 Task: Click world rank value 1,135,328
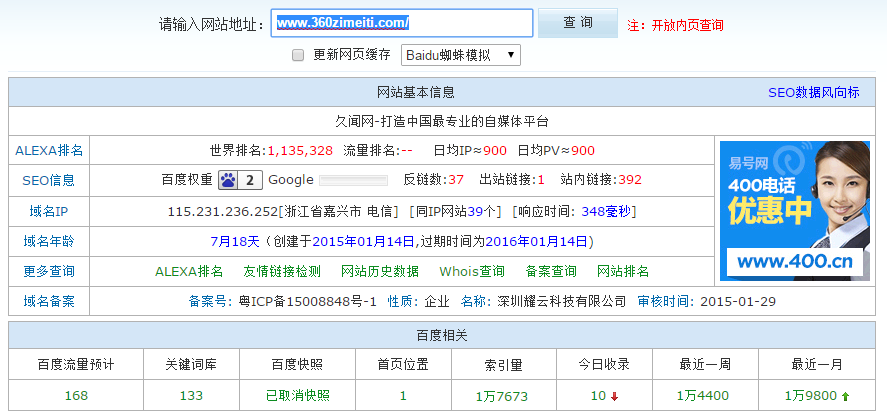[x=300, y=150]
